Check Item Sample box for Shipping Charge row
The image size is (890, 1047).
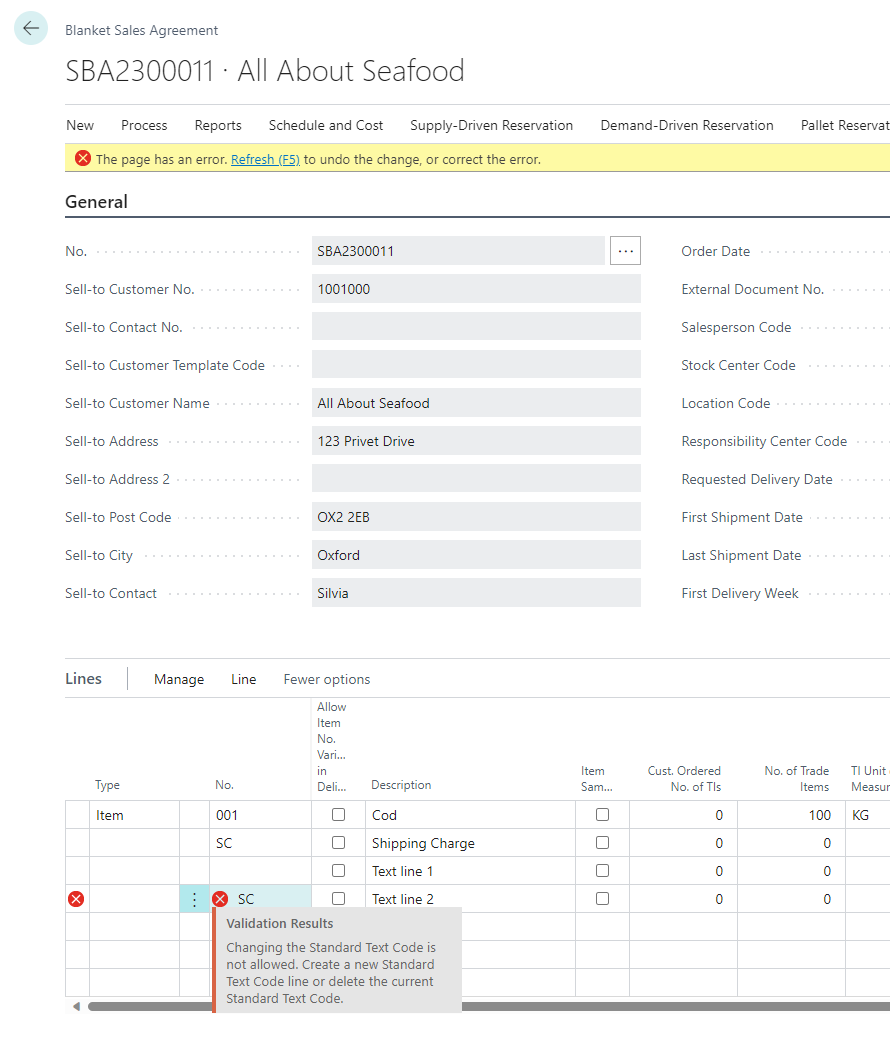602,843
